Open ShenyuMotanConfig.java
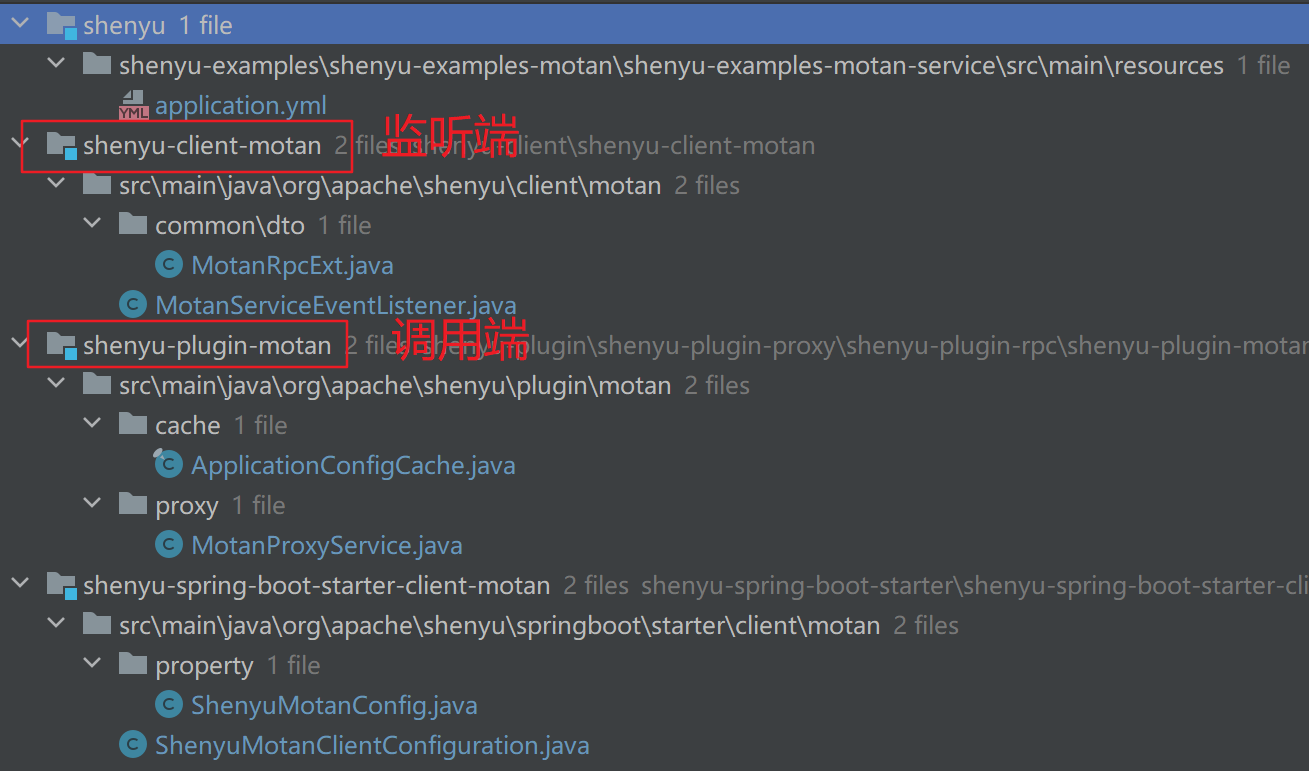Screen dimensions: 1309x771 [334, 705]
